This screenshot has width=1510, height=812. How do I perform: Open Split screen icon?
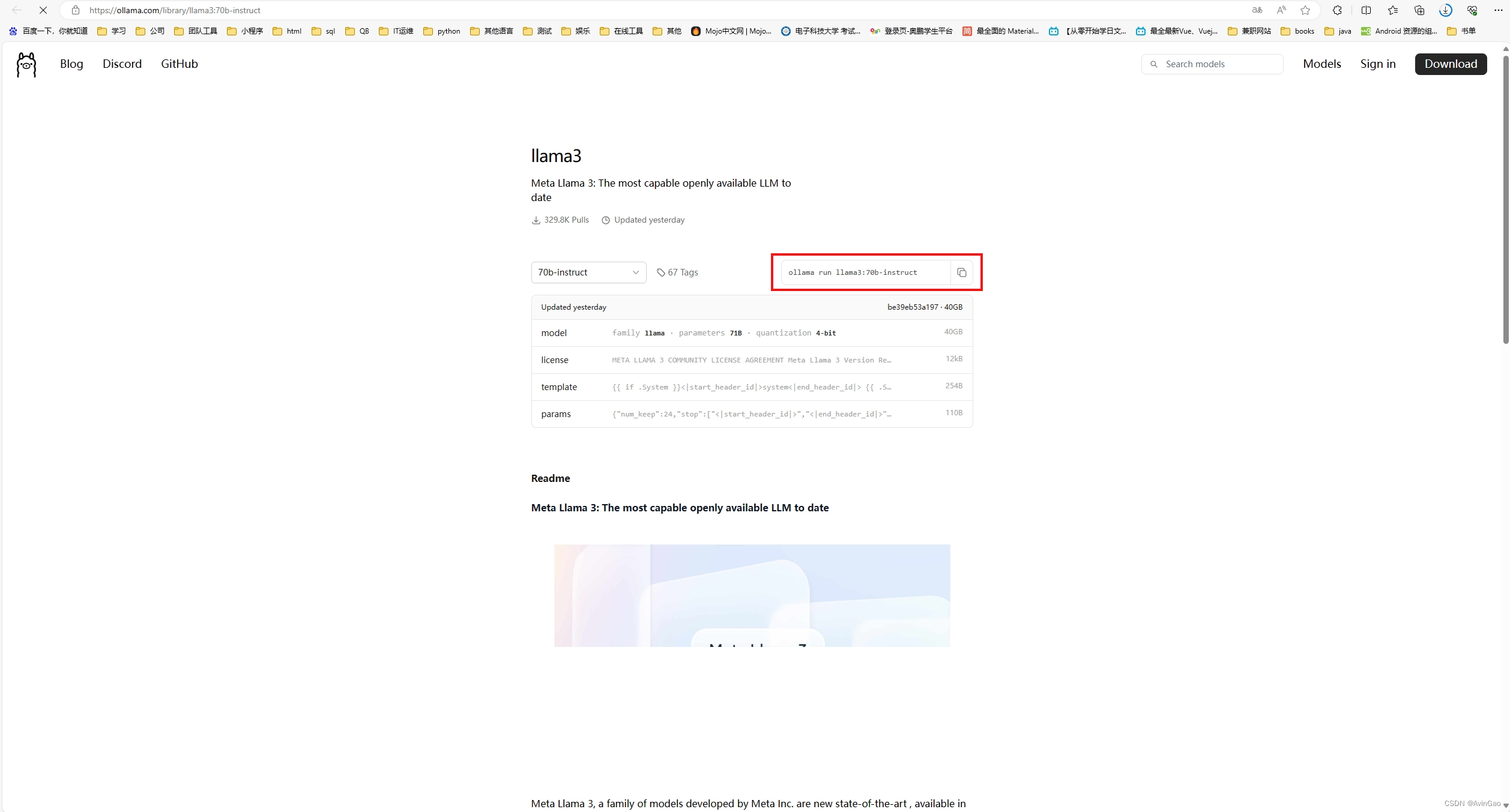(x=1367, y=10)
